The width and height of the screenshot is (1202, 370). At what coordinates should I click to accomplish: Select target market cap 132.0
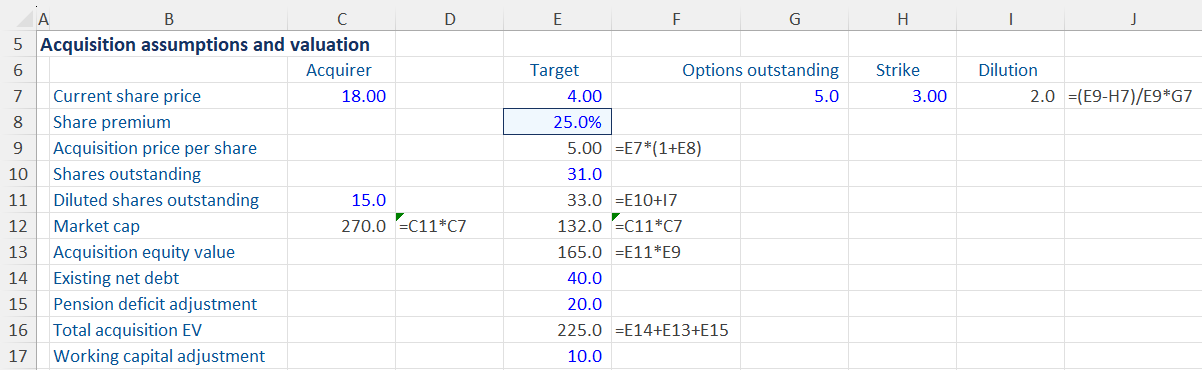580,226
